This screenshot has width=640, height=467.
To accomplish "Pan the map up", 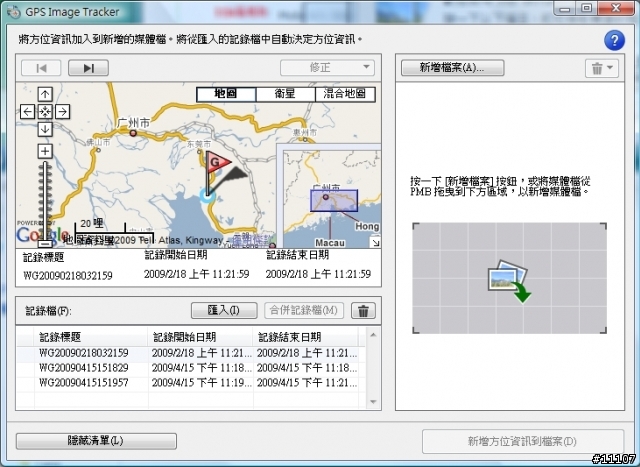I will (45, 94).
